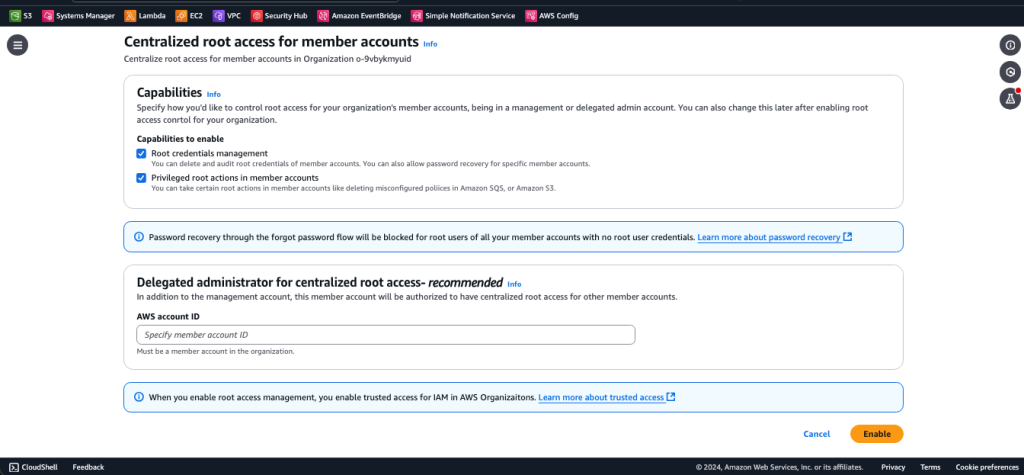Click Info link next to Delegated administrator heading

tap(515, 284)
